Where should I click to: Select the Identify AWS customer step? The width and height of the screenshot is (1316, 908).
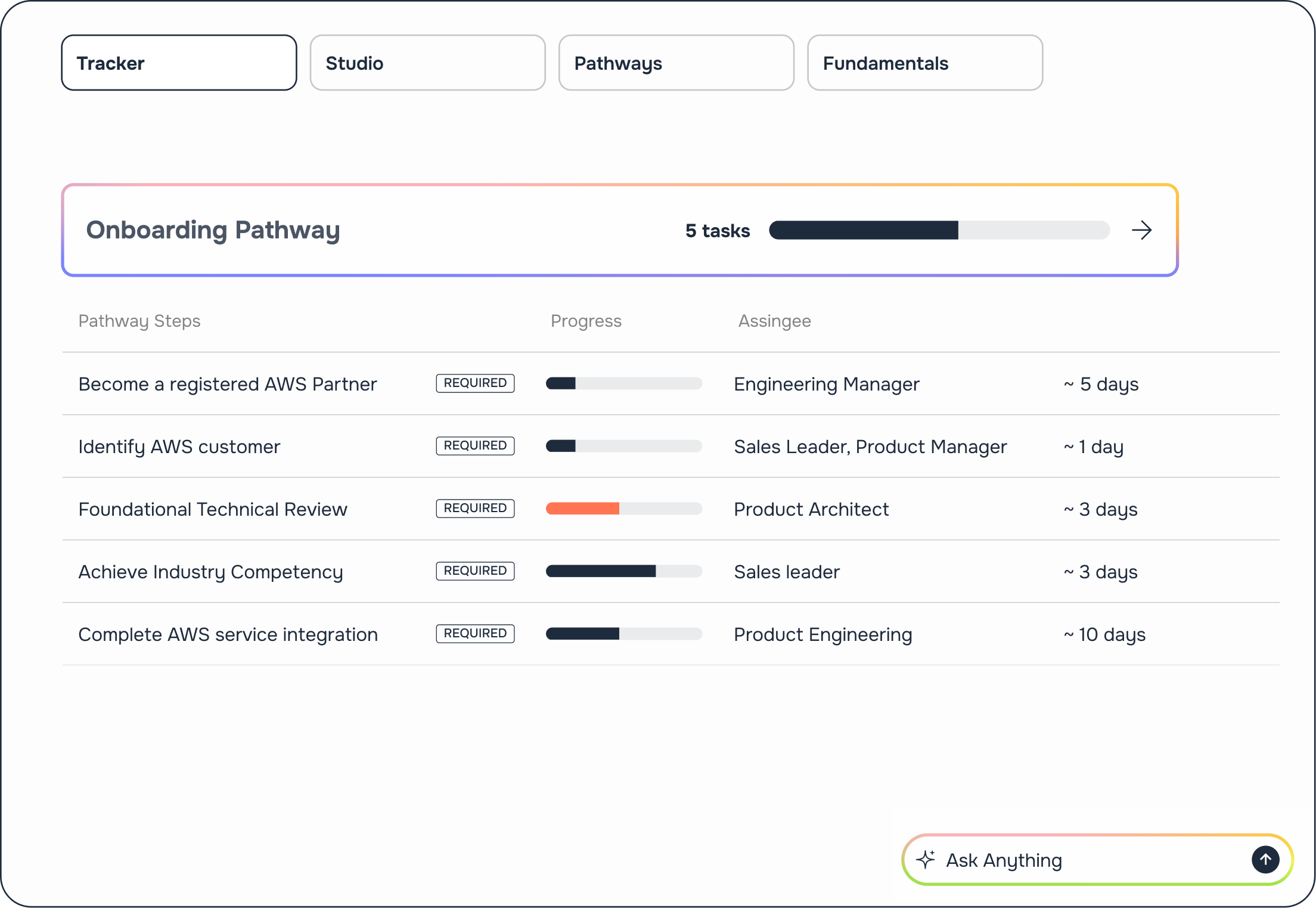(x=179, y=446)
